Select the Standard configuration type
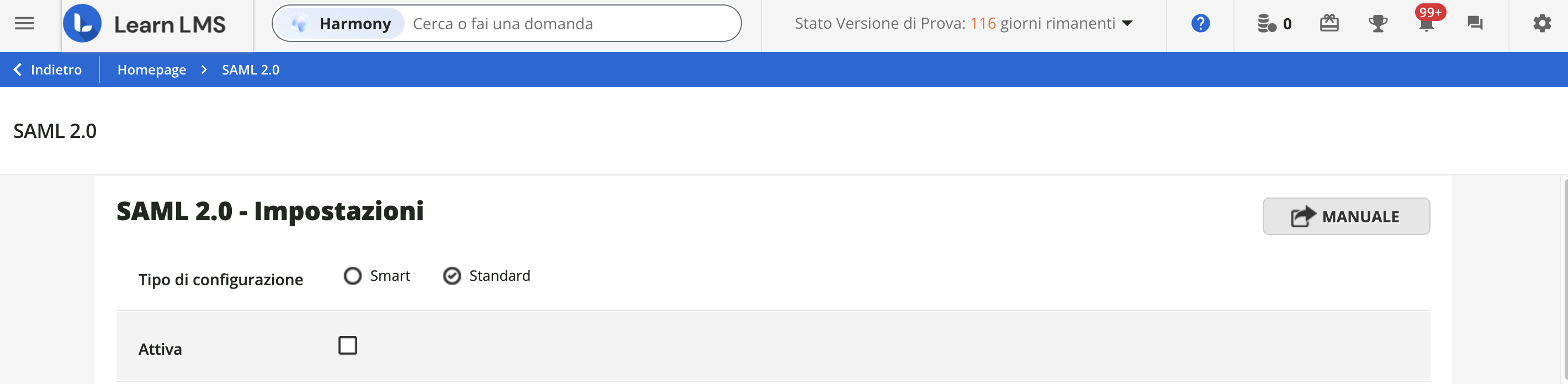 coord(452,276)
